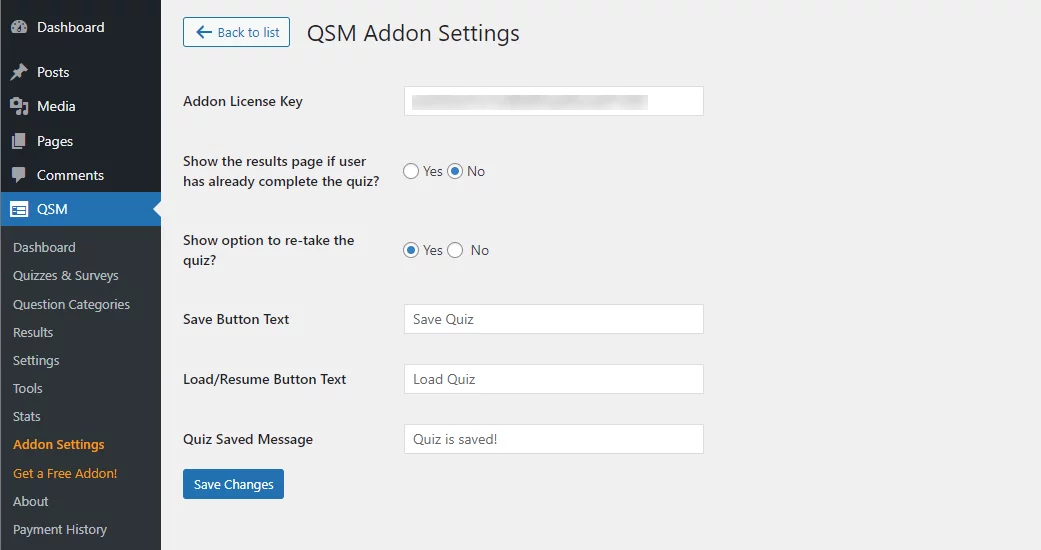Click the QSM menu icon
The width and height of the screenshot is (1041, 550).
19,210
